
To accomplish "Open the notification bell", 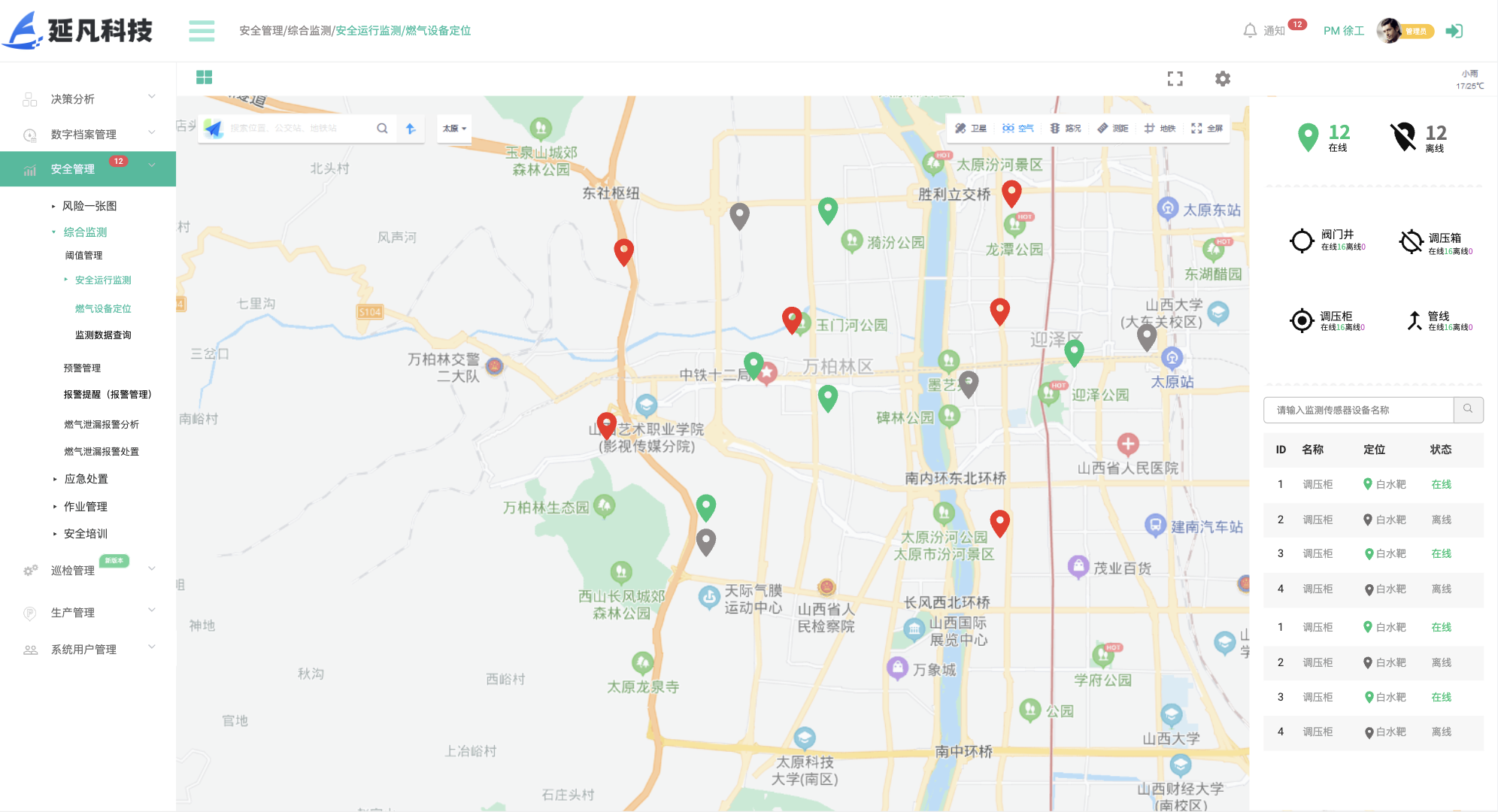I will tap(1250, 31).
